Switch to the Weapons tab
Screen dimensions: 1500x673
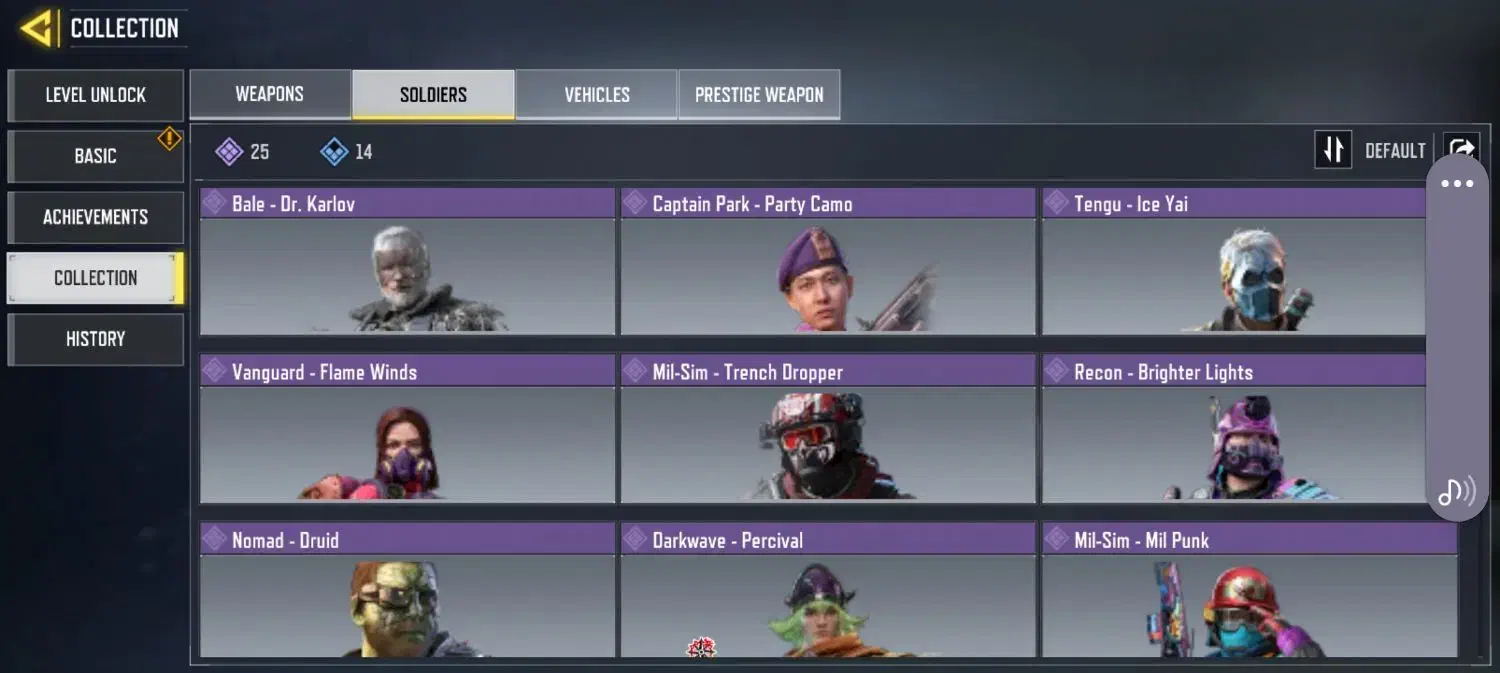[x=270, y=95]
